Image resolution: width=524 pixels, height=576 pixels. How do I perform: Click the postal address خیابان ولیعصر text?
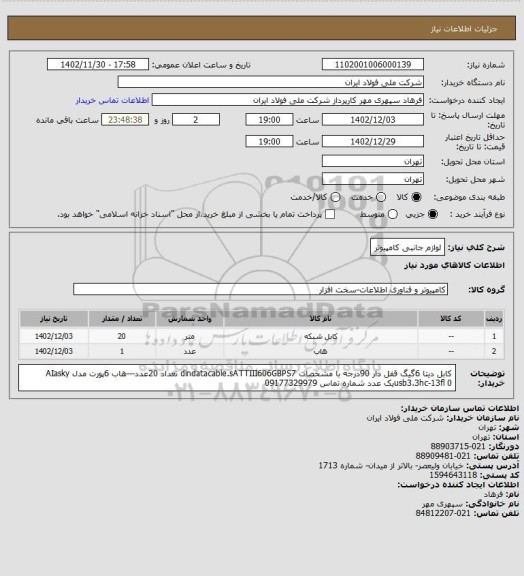point(391,465)
